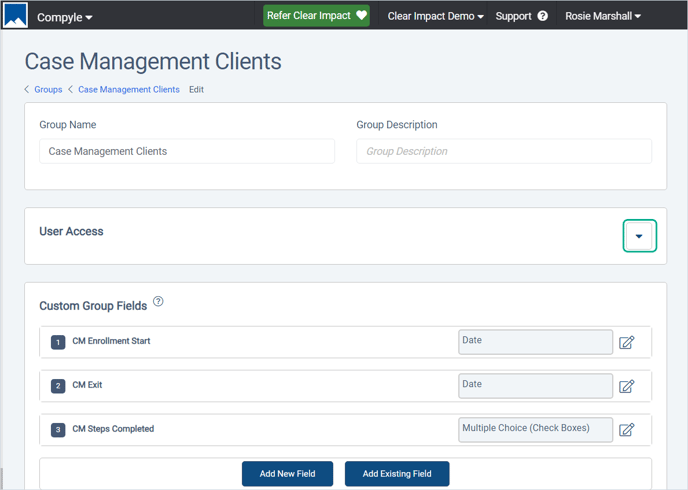
Task: Click the Support question mark icon
Action: pos(542,16)
